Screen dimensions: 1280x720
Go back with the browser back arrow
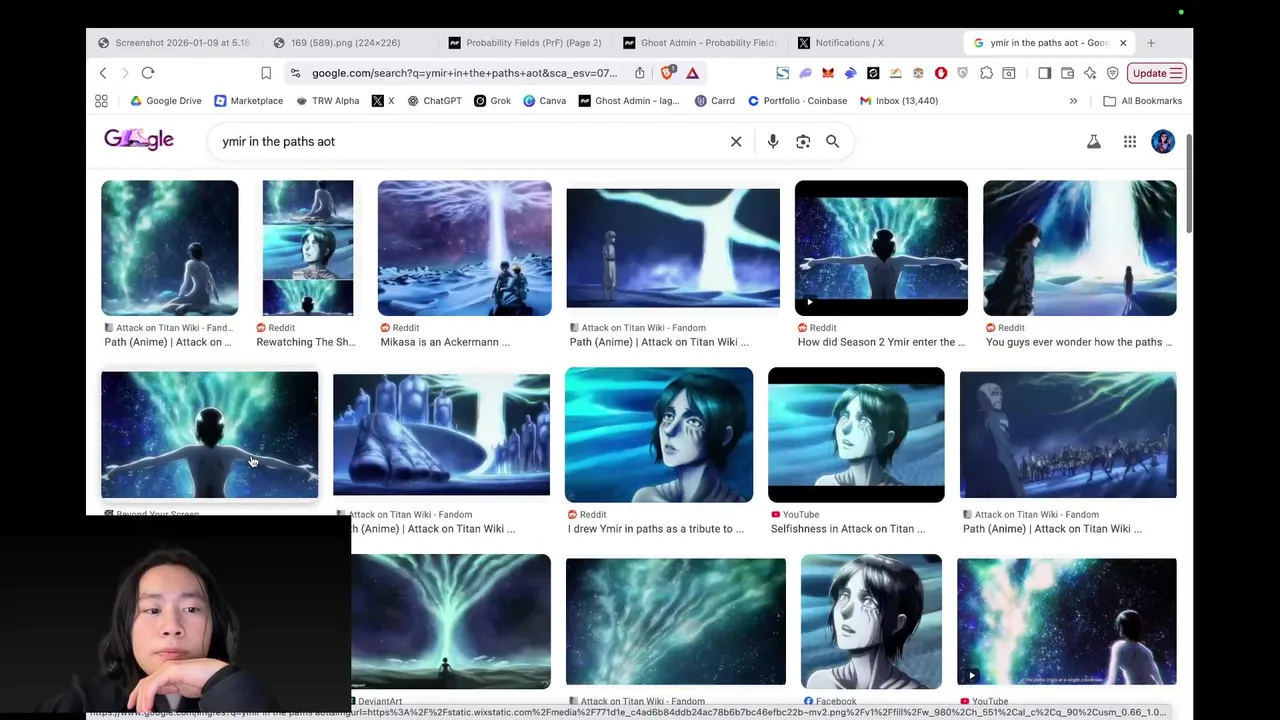(x=103, y=73)
